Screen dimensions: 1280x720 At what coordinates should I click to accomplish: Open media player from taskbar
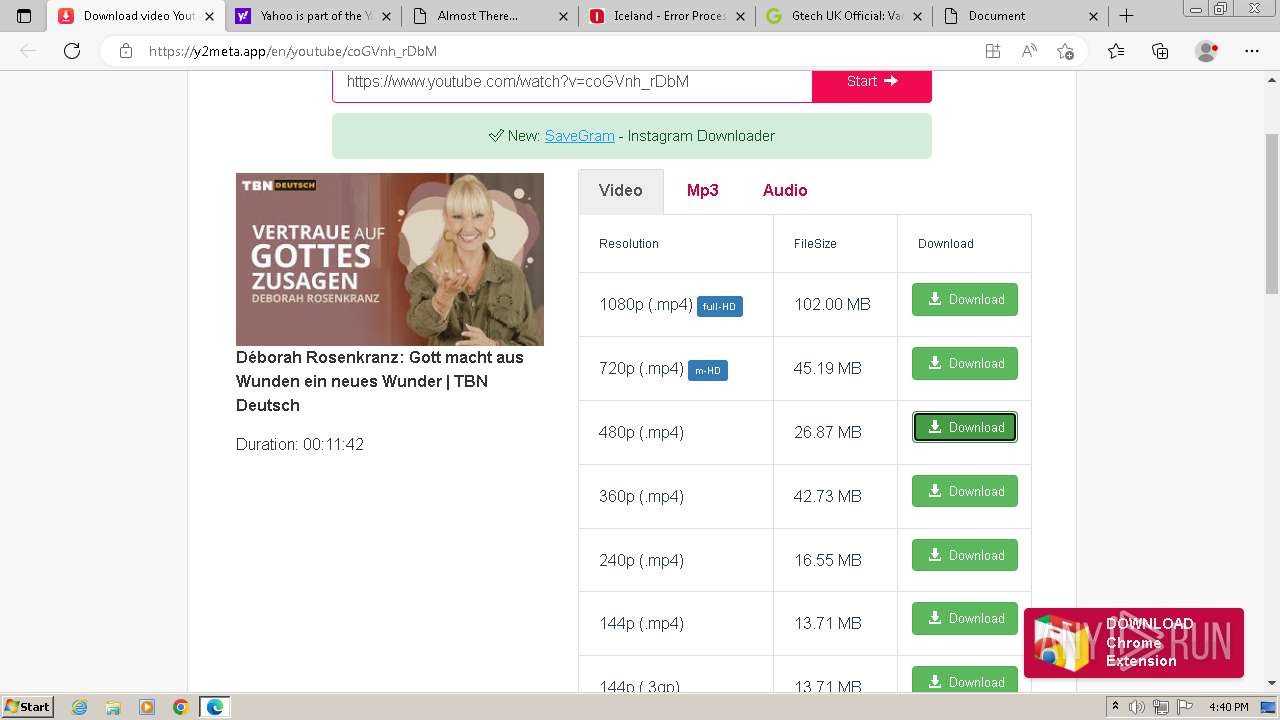147,707
